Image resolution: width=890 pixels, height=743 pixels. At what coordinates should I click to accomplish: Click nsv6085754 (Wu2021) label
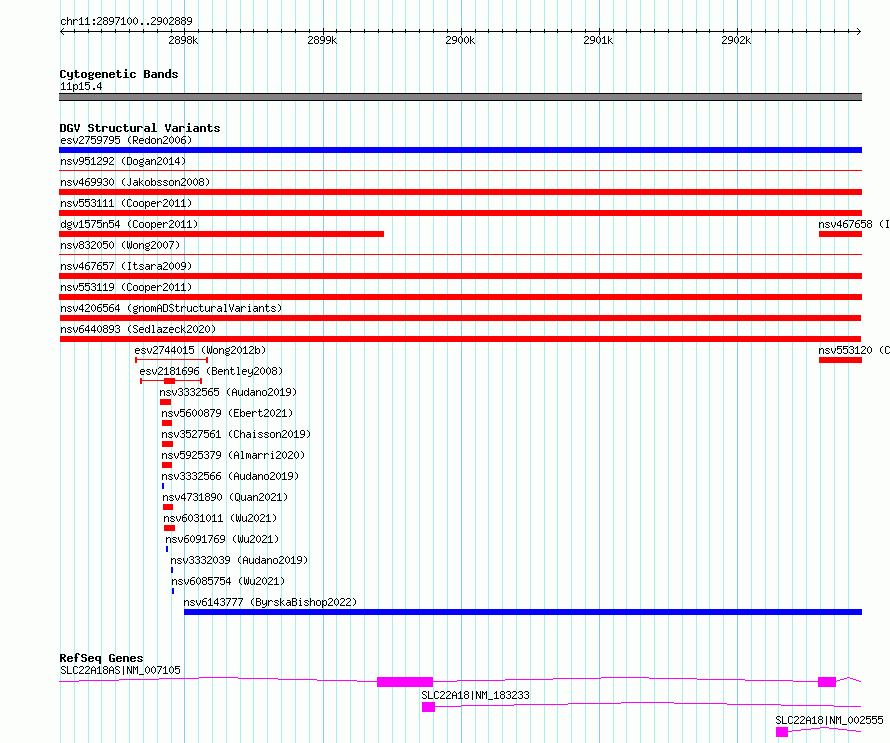pyautogui.click(x=228, y=581)
